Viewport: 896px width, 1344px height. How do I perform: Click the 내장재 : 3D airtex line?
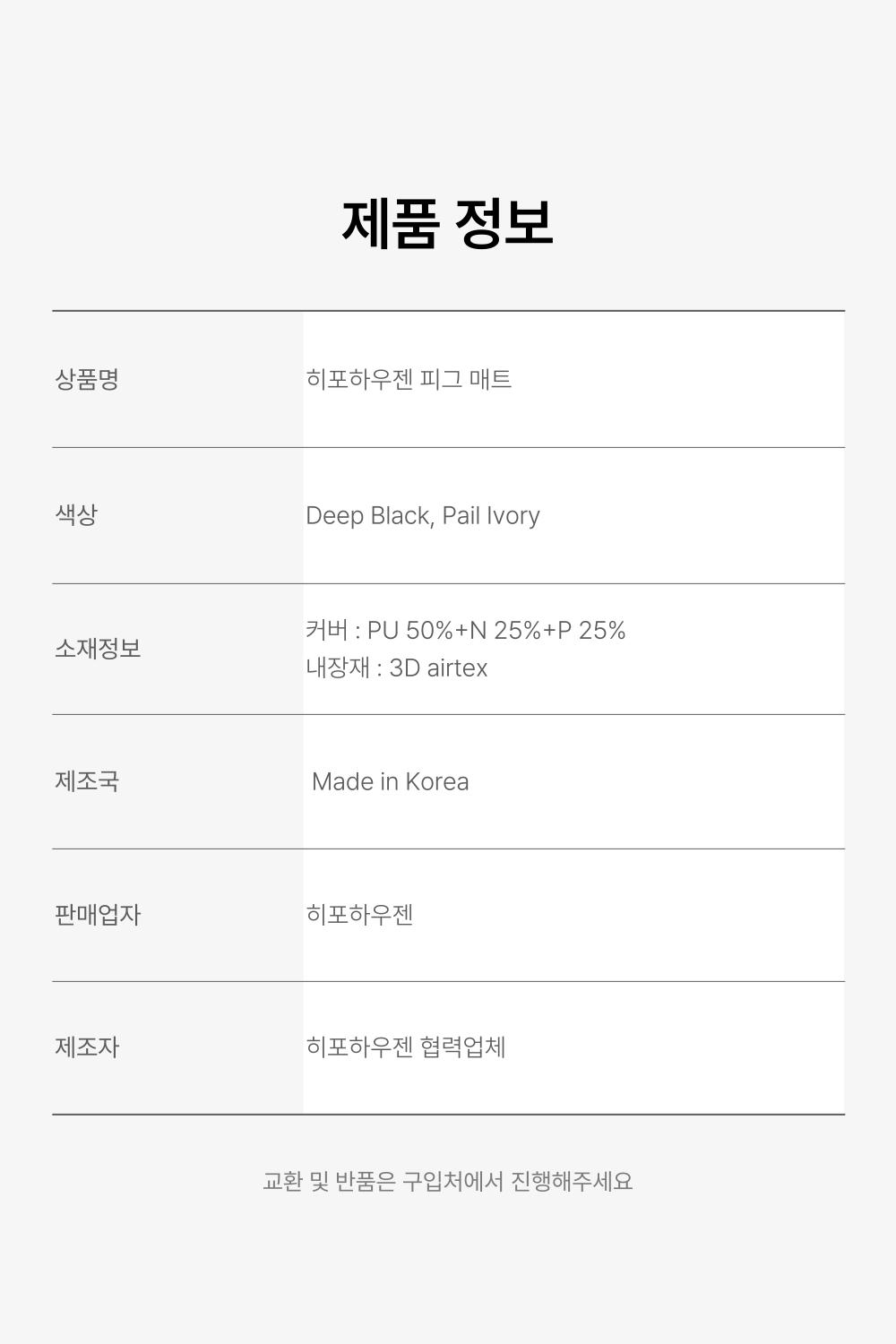[x=397, y=668]
